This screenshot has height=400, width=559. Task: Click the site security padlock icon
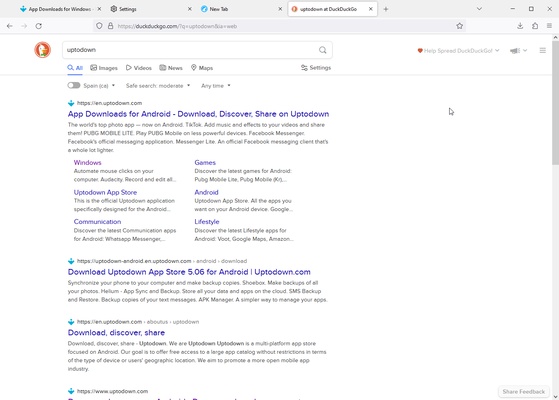click(x=111, y=26)
